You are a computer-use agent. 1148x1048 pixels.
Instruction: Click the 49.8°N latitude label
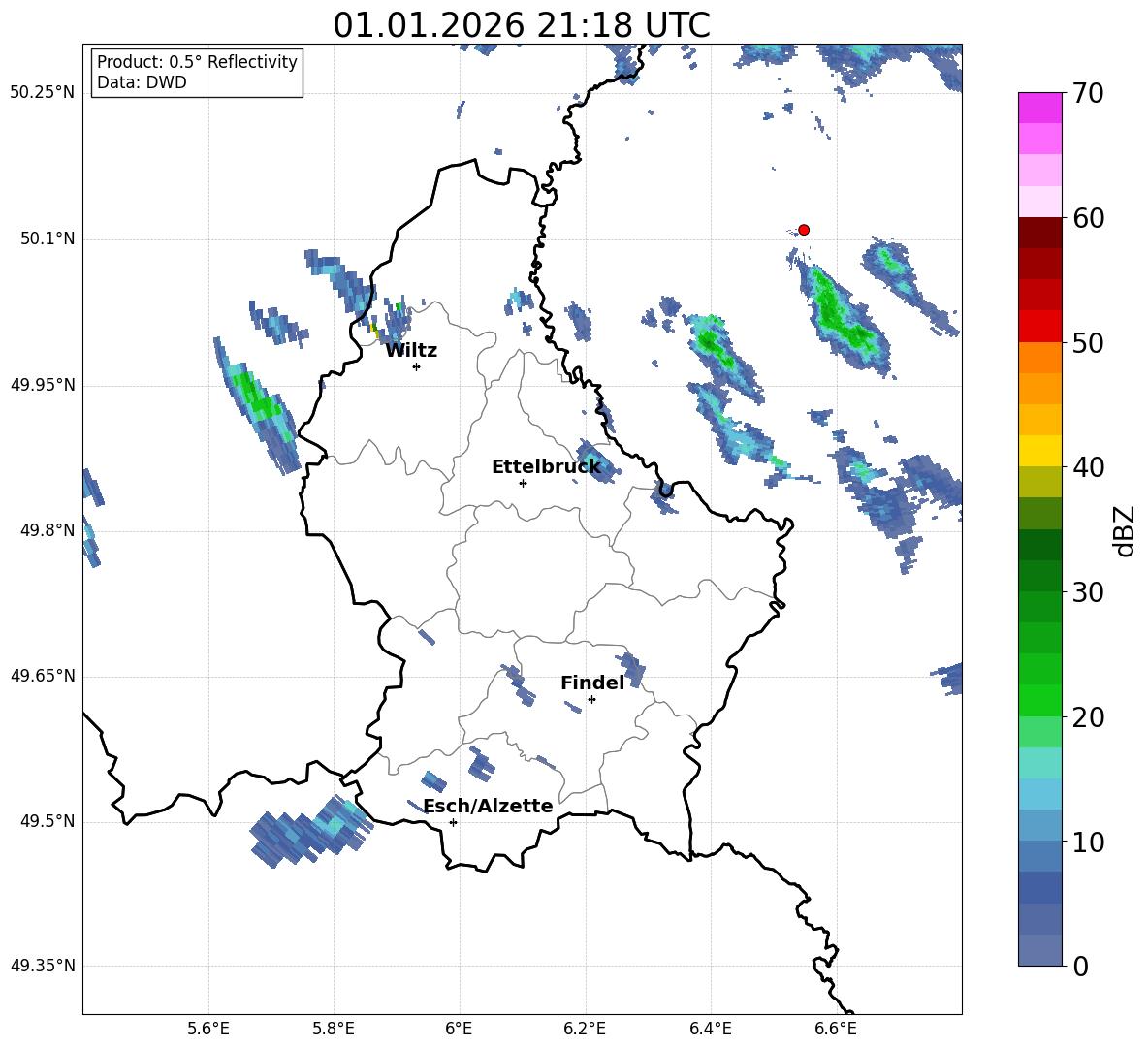click(48, 530)
